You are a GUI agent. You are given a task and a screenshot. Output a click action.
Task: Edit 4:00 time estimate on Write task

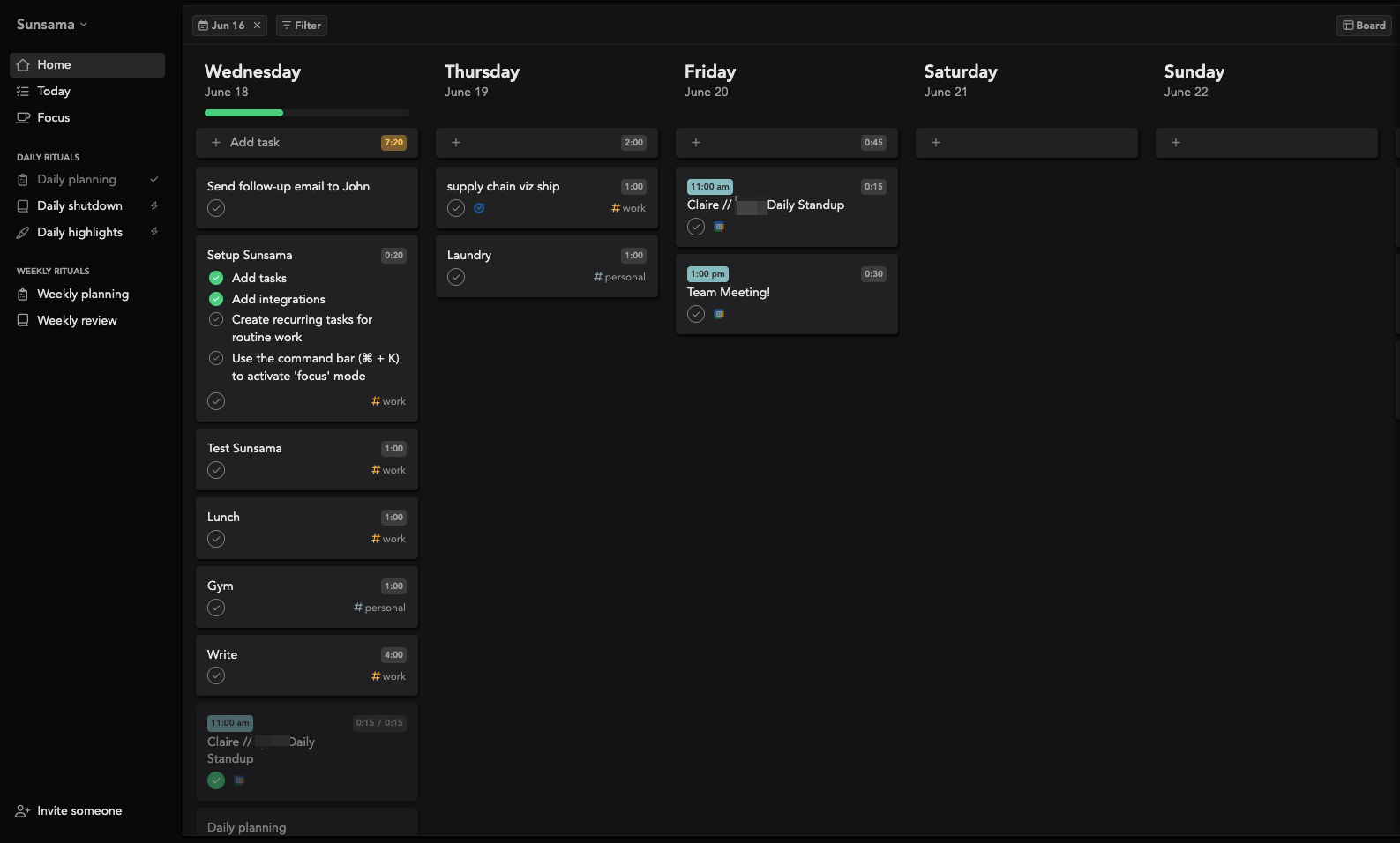tap(393, 655)
